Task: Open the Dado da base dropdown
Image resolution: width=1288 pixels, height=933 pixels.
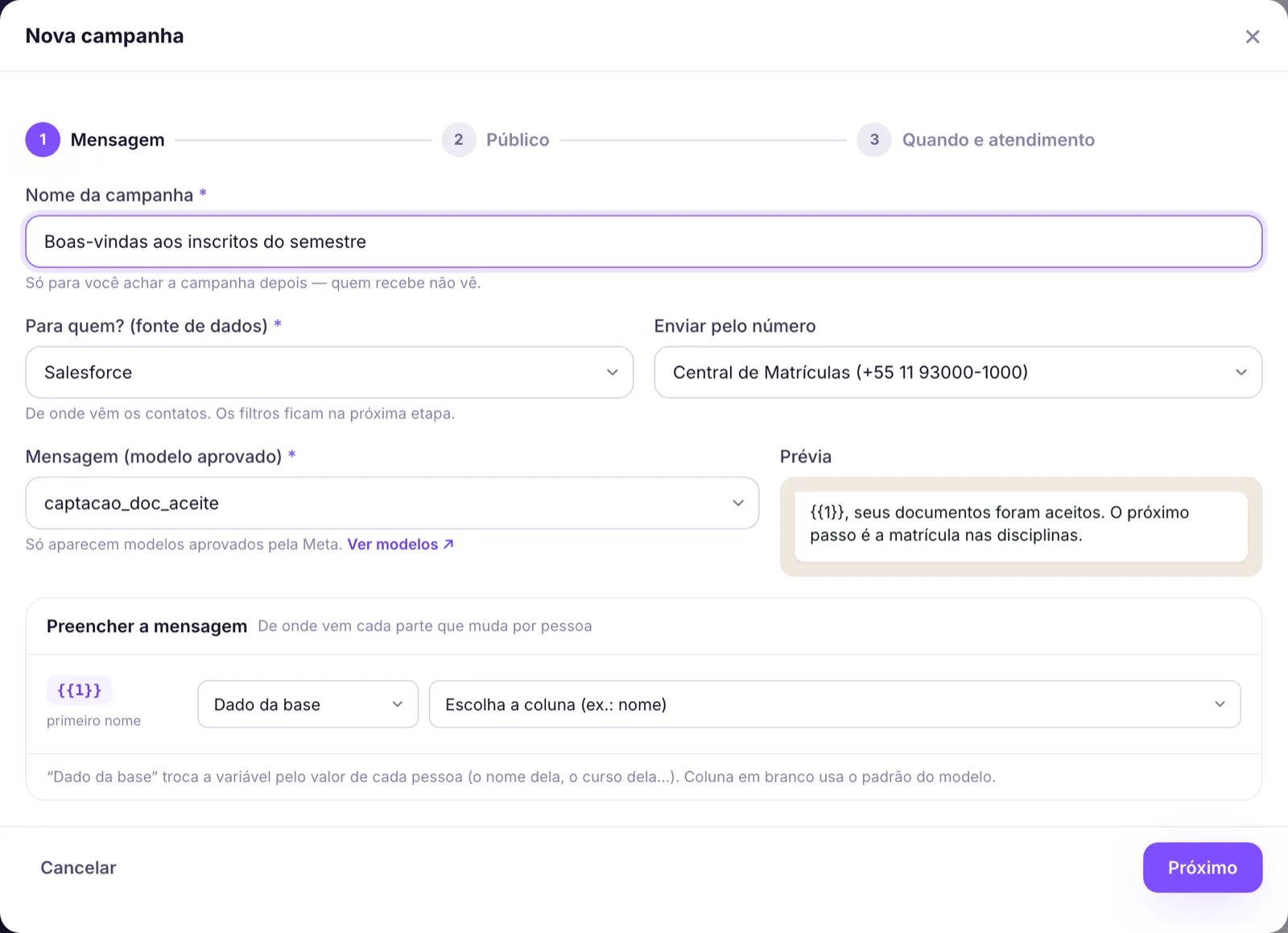Action: click(x=308, y=704)
